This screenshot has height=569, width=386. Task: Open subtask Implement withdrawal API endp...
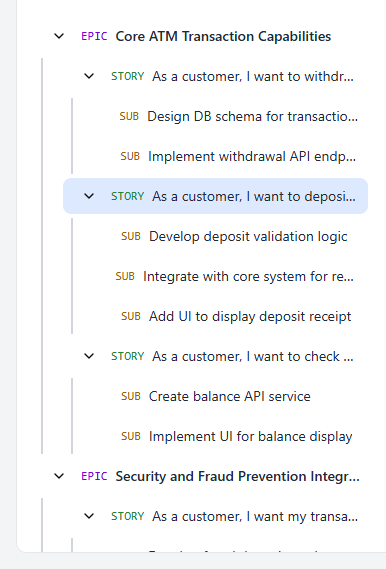(252, 156)
